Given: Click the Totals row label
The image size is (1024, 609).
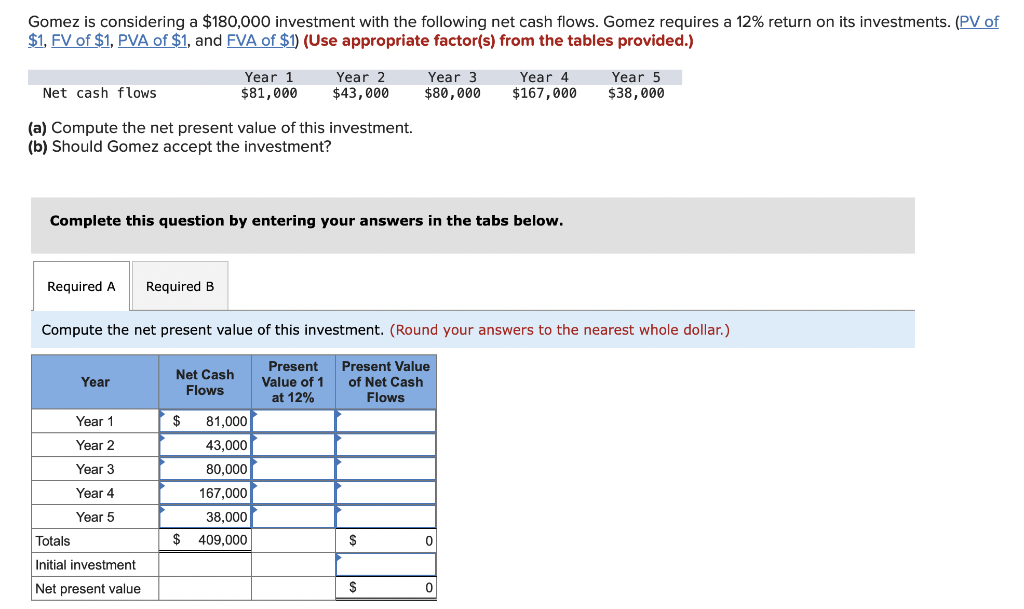Looking at the screenshot, I should [53, 541].
